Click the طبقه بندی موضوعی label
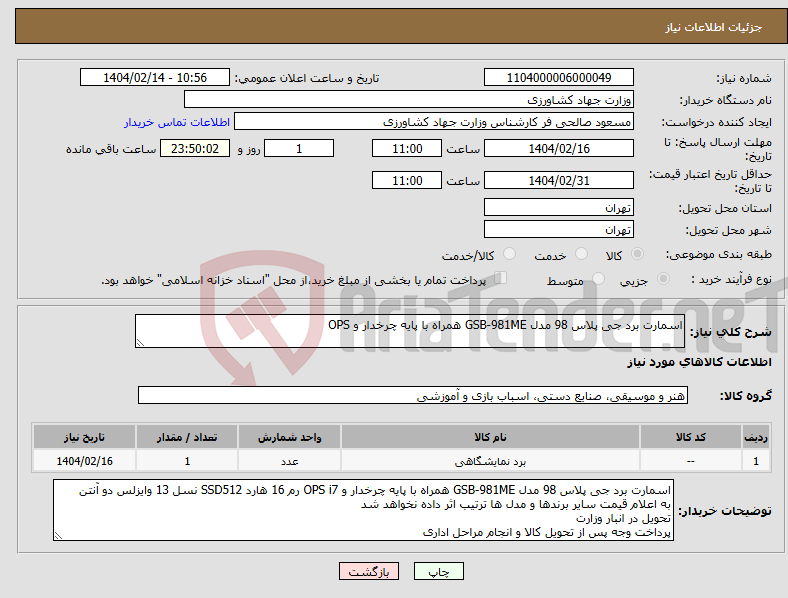Viewport: 788px width, 598px height. (x=719, y=254)
